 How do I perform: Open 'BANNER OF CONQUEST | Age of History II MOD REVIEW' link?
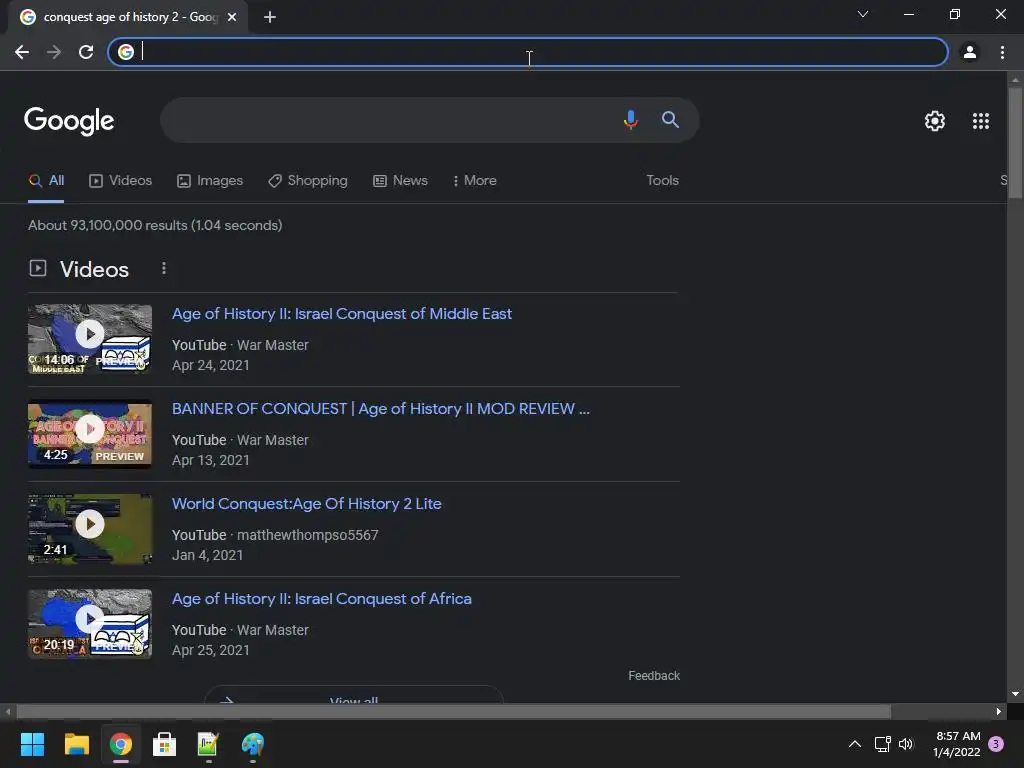(381, 409)
